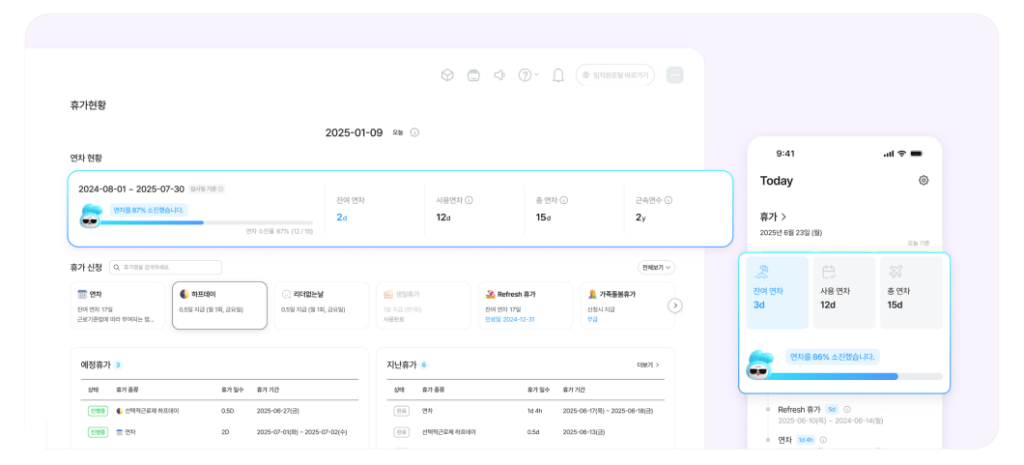This screenshot has height=465, width=1024.
Task: Click info icon beside mobile Refresh 휴가 5d
Action: coord(847,409)
